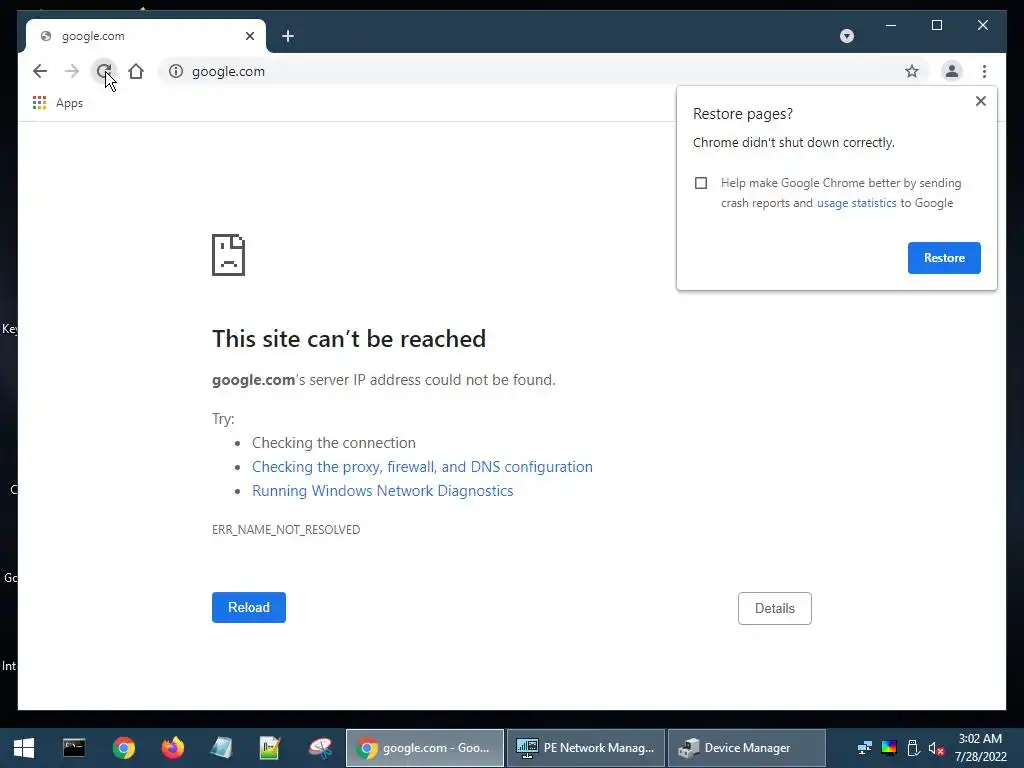Reload page using toolbar refresh icon
The image size is (1024, 768).
click(x=104, y=71)
